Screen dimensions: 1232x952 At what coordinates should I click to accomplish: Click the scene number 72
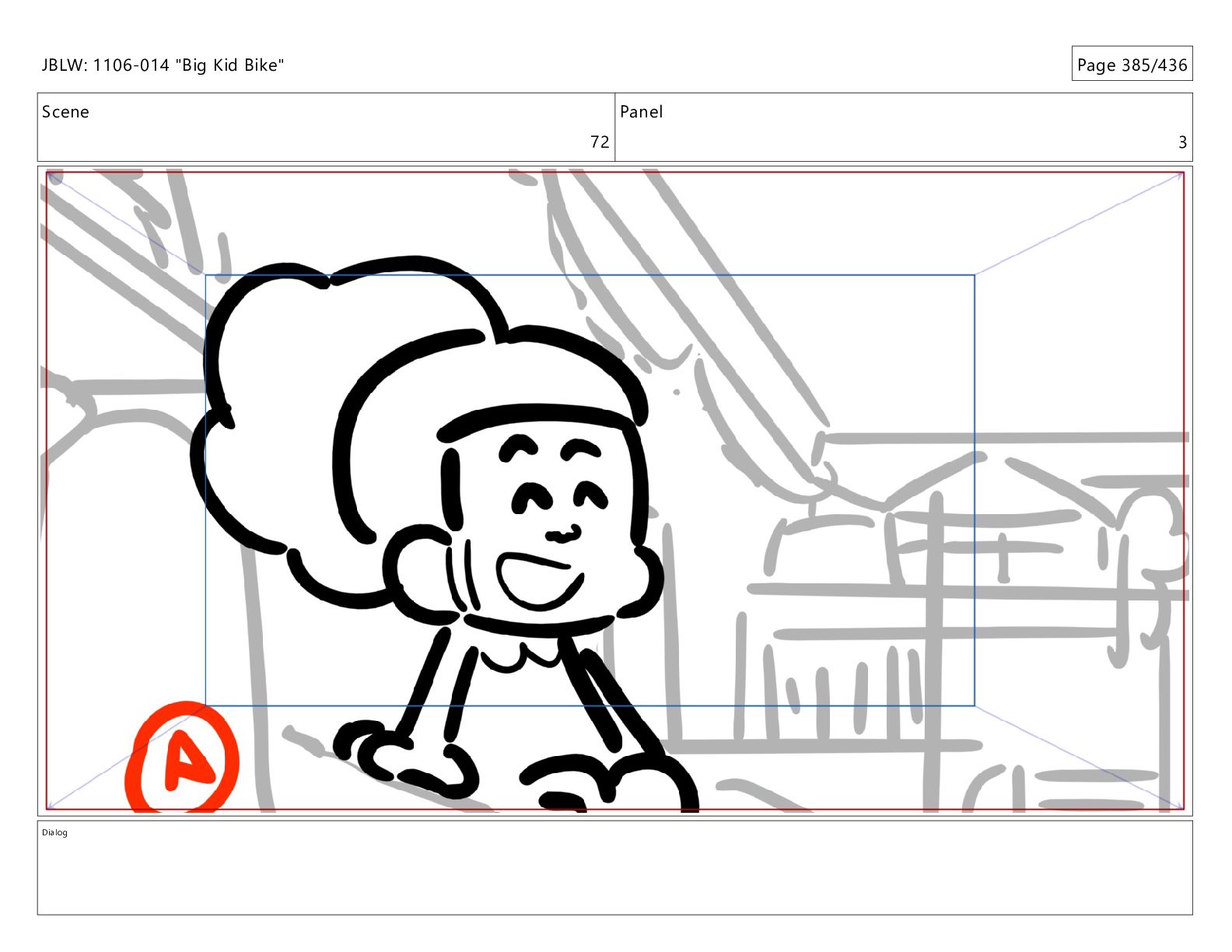click(x=599, y=142)
